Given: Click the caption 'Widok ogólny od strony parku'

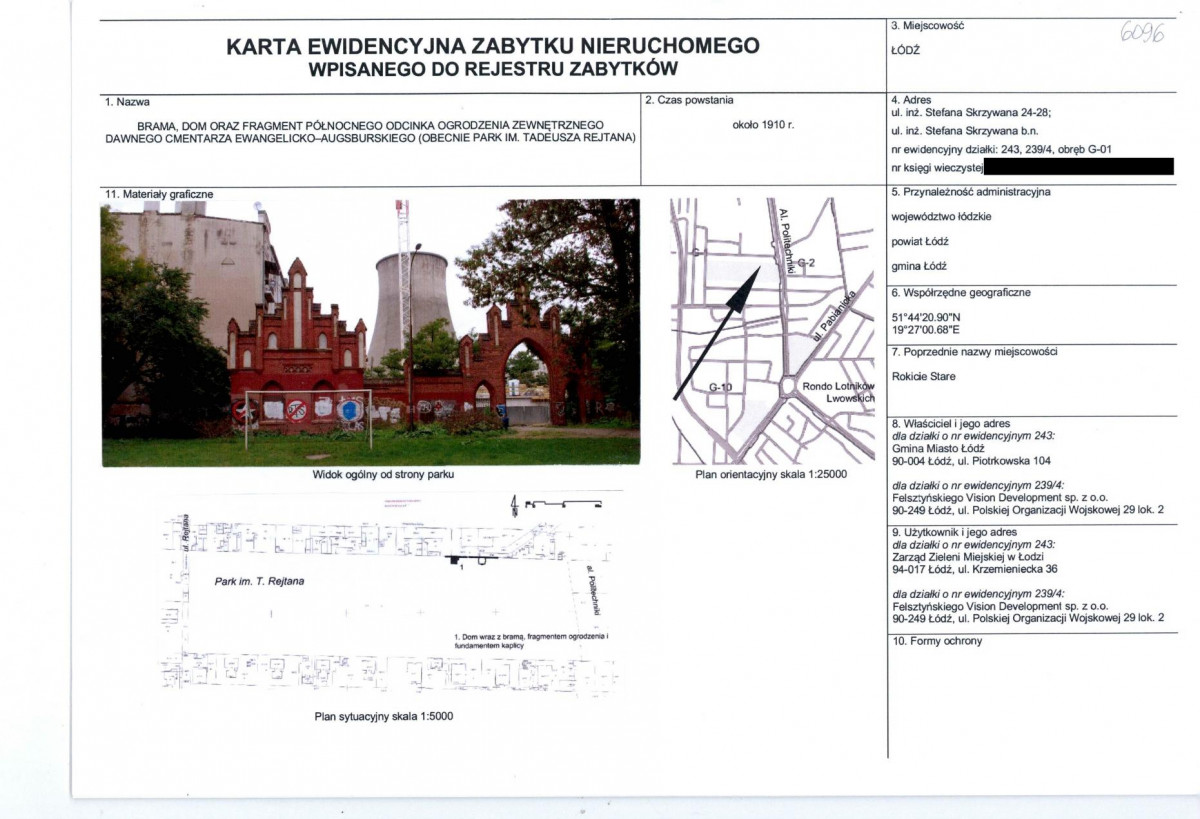Looking at the screenshot, I should 384,475.
